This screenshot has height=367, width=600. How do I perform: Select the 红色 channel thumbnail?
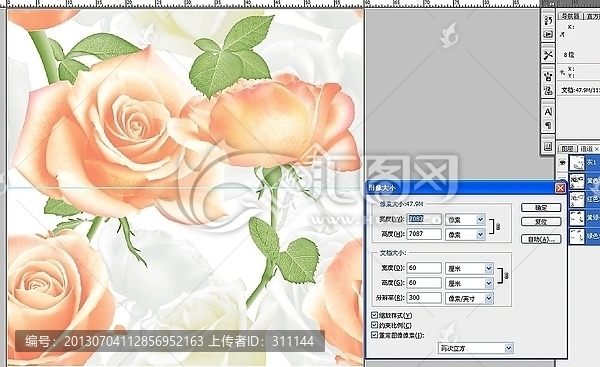[x=577, y=199]
